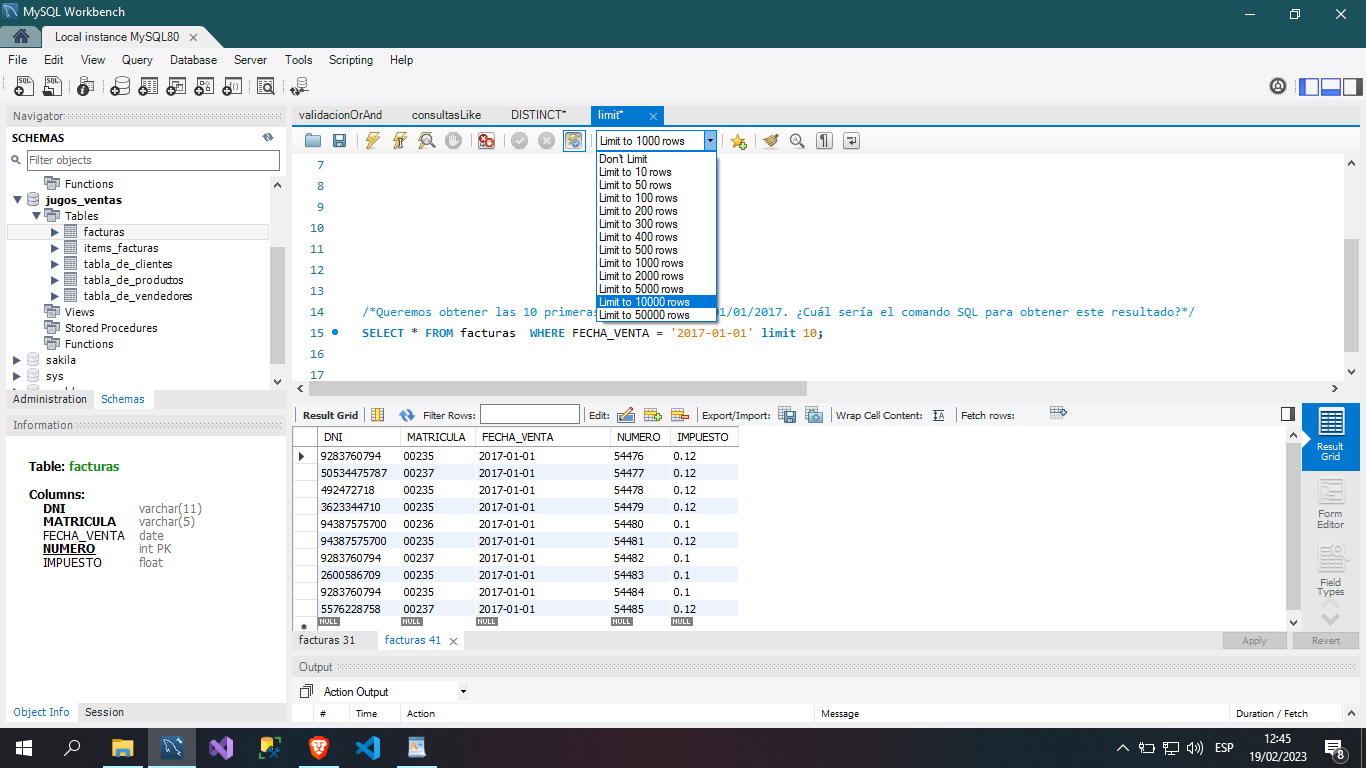Toggle result panel side view button
Viewport: 1366px width, 768px height.
[1288, 414]
